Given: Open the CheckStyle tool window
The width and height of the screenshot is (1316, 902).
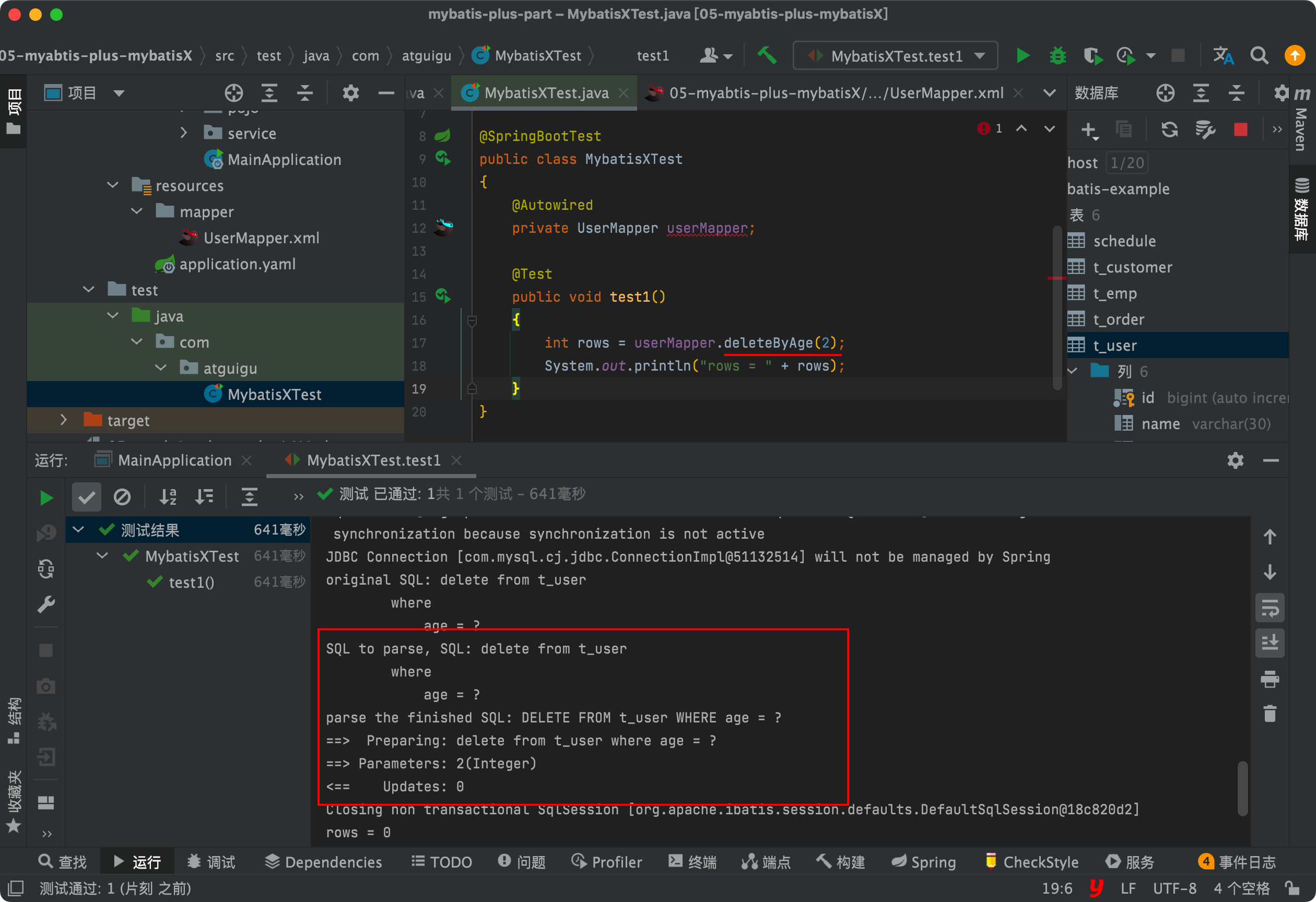Looking at the screenshot, I should pyautogui.click(x=1032, y=862).
